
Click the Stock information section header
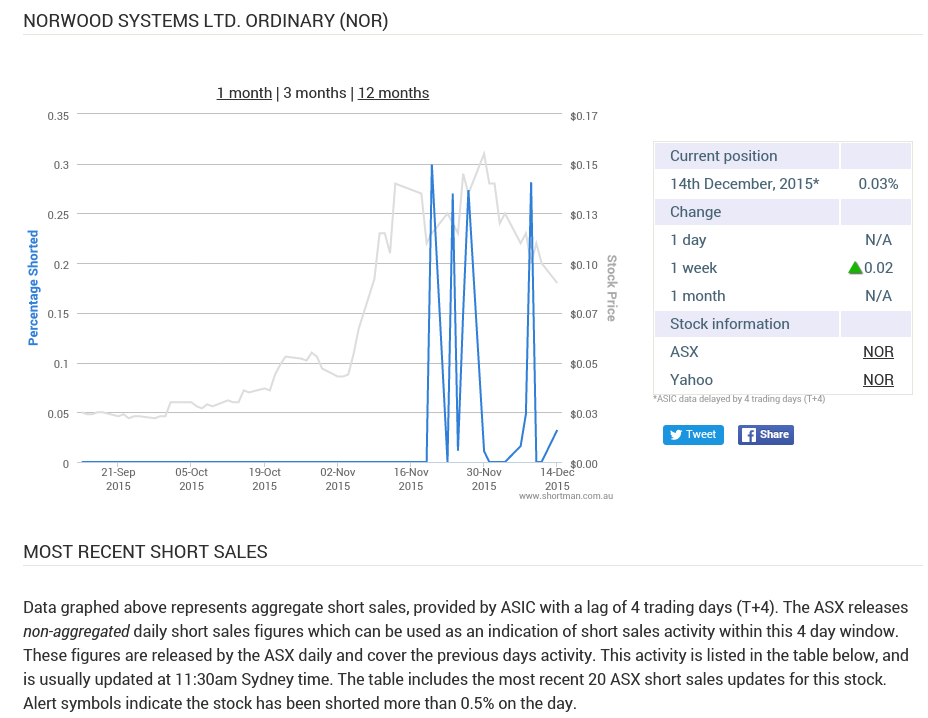coord(729,324)
